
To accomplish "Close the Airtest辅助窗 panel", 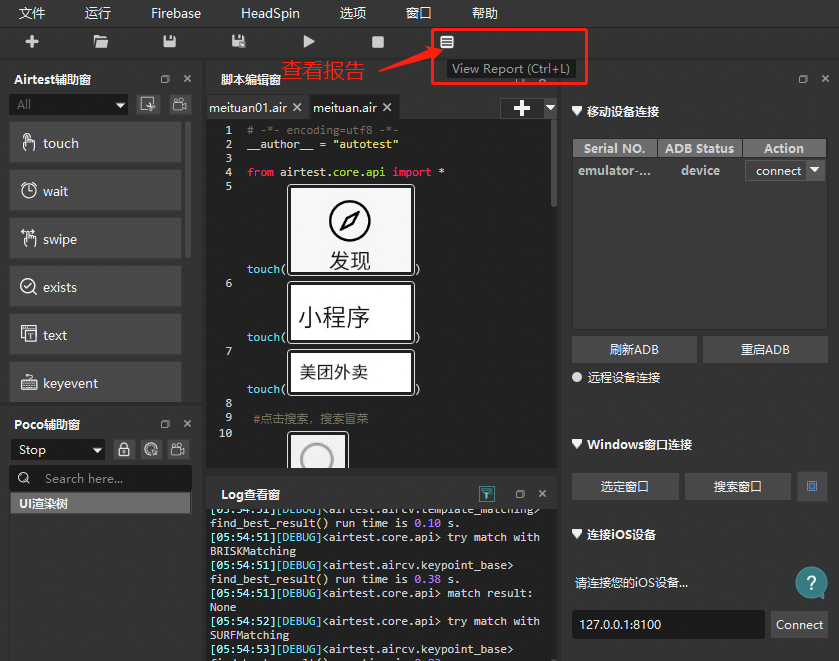I will pyautogui.click(x=187, y=79).
